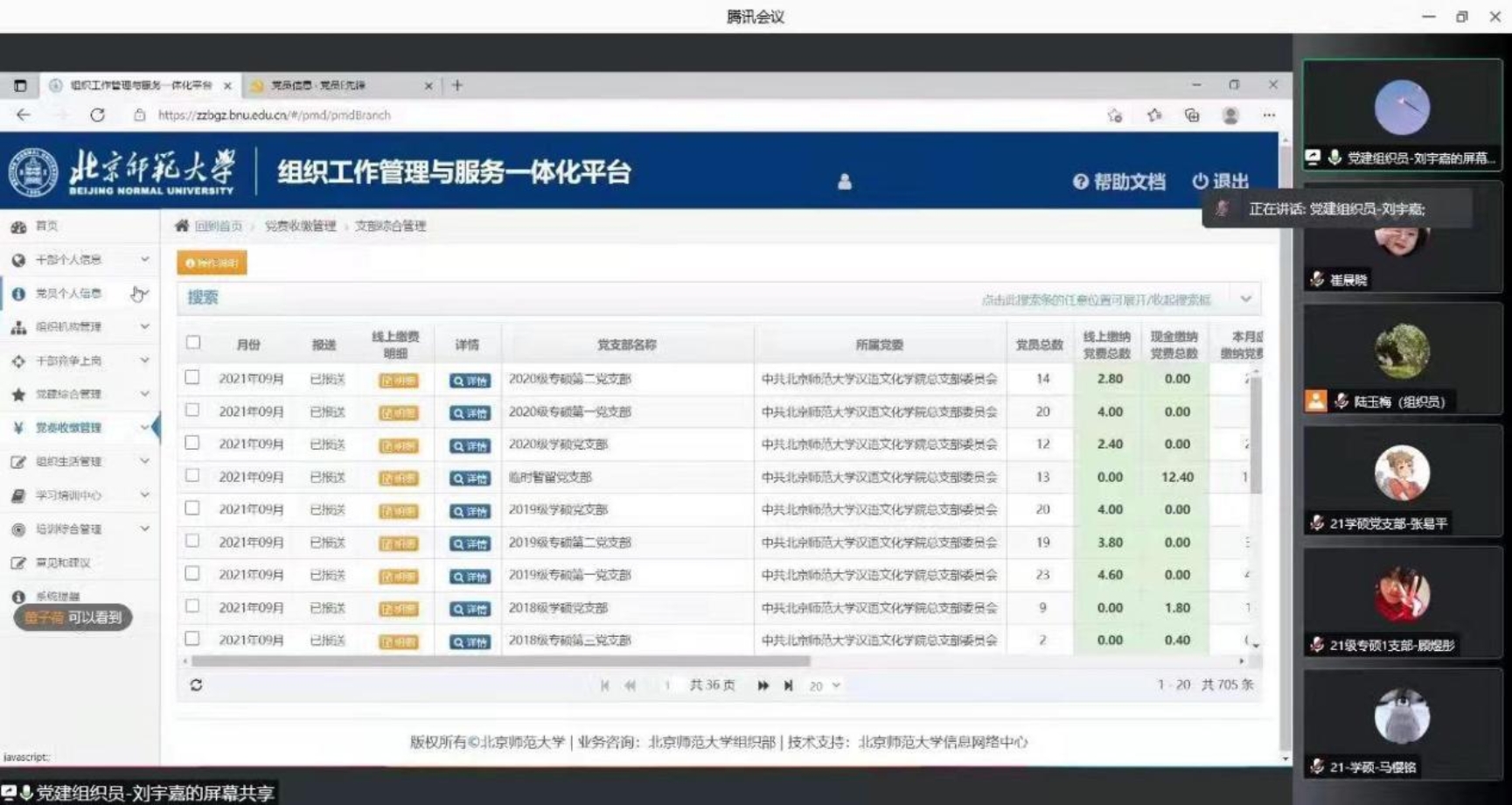
Task: Open the 组织生活管理 edit icon
Action: (x=18, y=461)
